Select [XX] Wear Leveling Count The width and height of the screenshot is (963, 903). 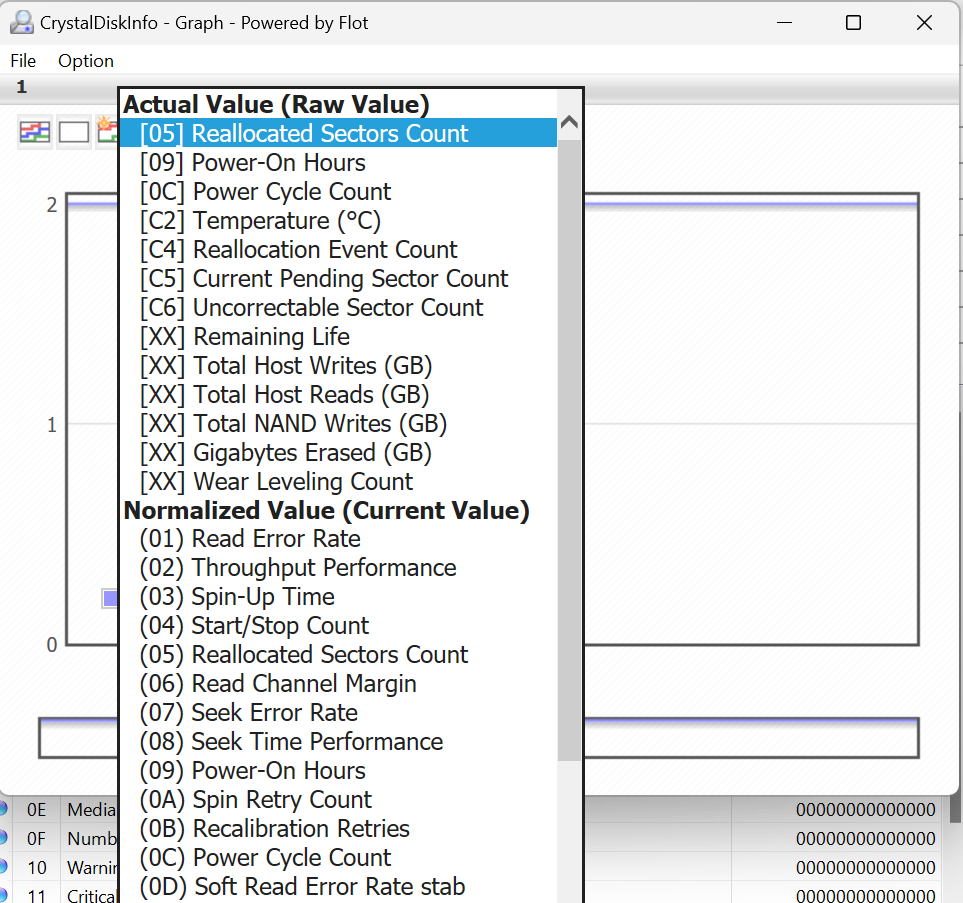coord(338,482)
